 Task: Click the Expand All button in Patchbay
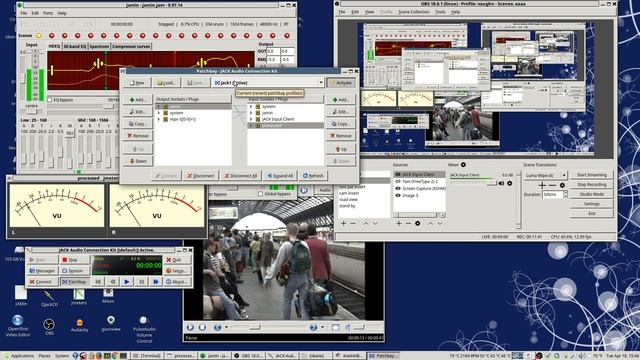coord(280,176)
